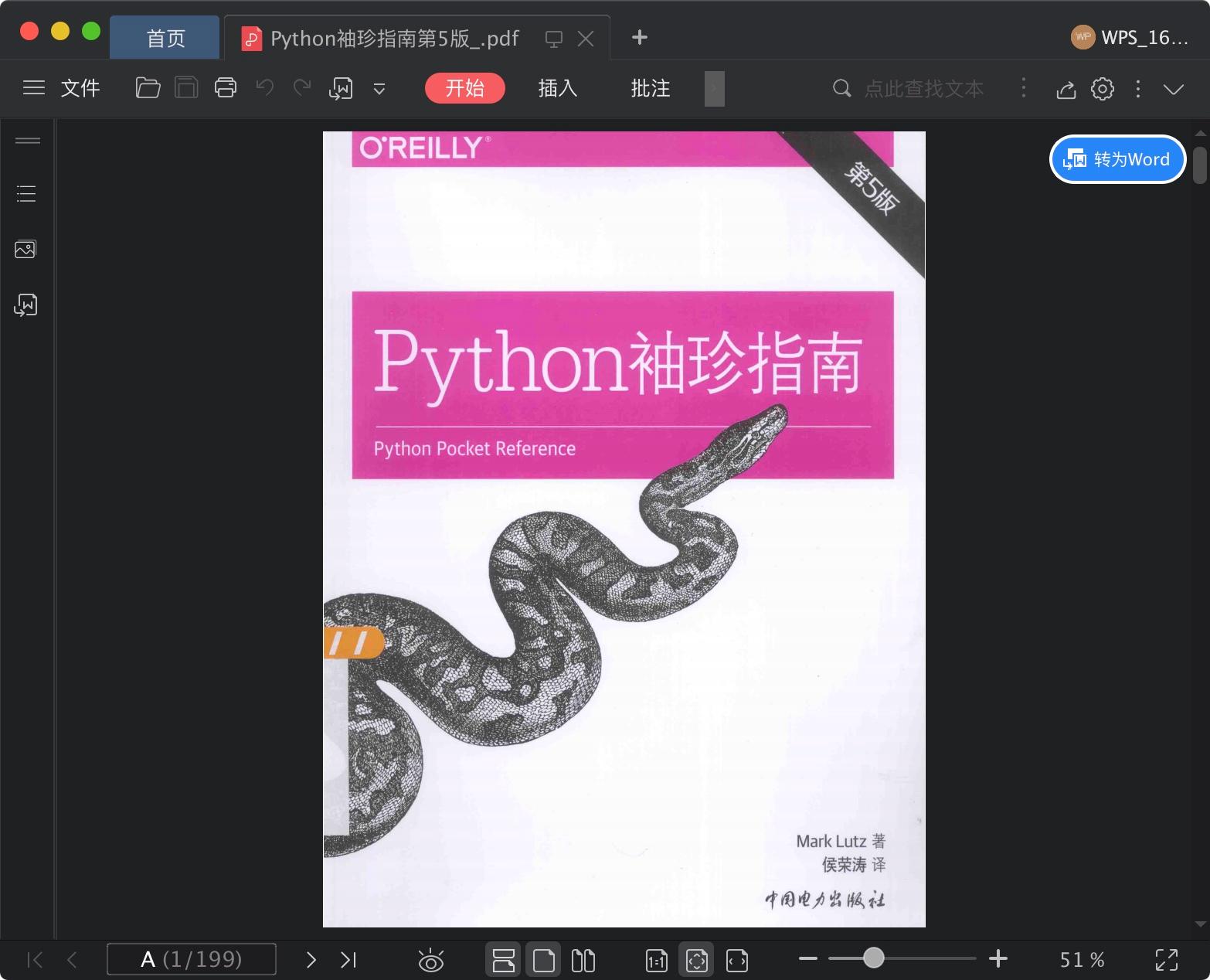Select single page view
The height and width of the screenshot is (980, 1210).
(544, 960)
